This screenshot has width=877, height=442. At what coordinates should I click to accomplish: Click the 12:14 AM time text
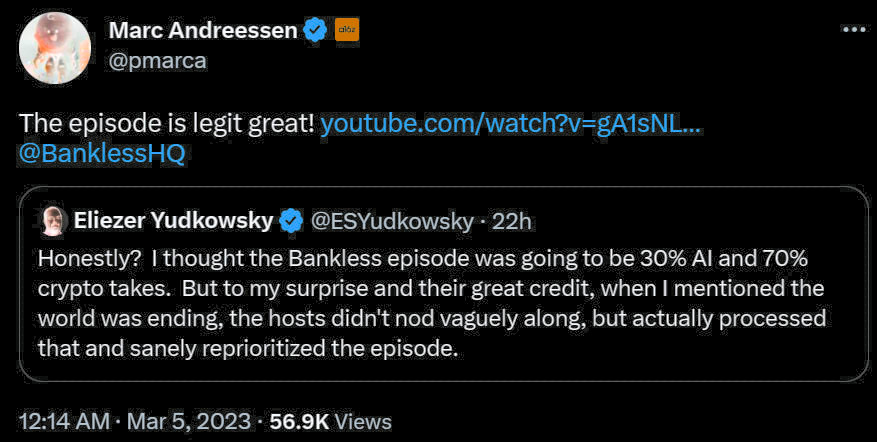tap(62, 422)
